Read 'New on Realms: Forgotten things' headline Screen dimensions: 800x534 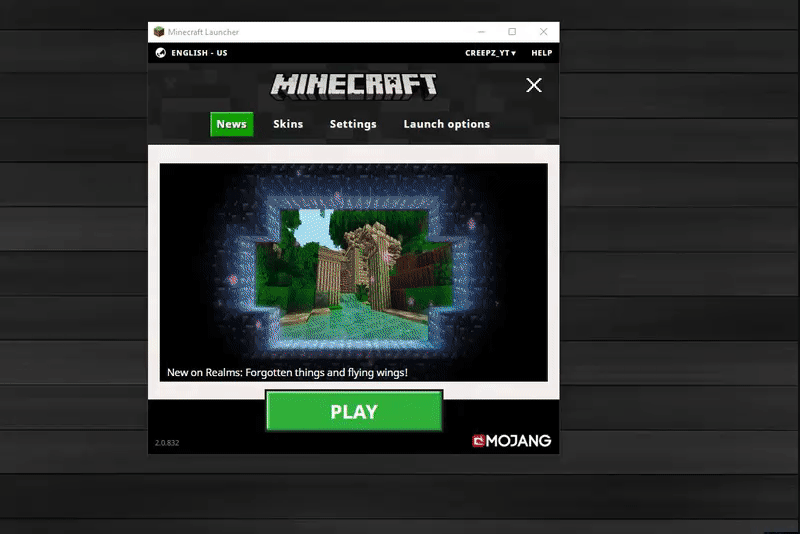pyautogui.click(x=287, y=372)
